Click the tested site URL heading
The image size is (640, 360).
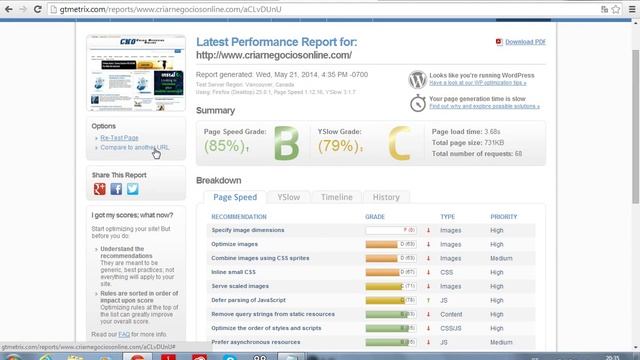[x=274, y=55]
